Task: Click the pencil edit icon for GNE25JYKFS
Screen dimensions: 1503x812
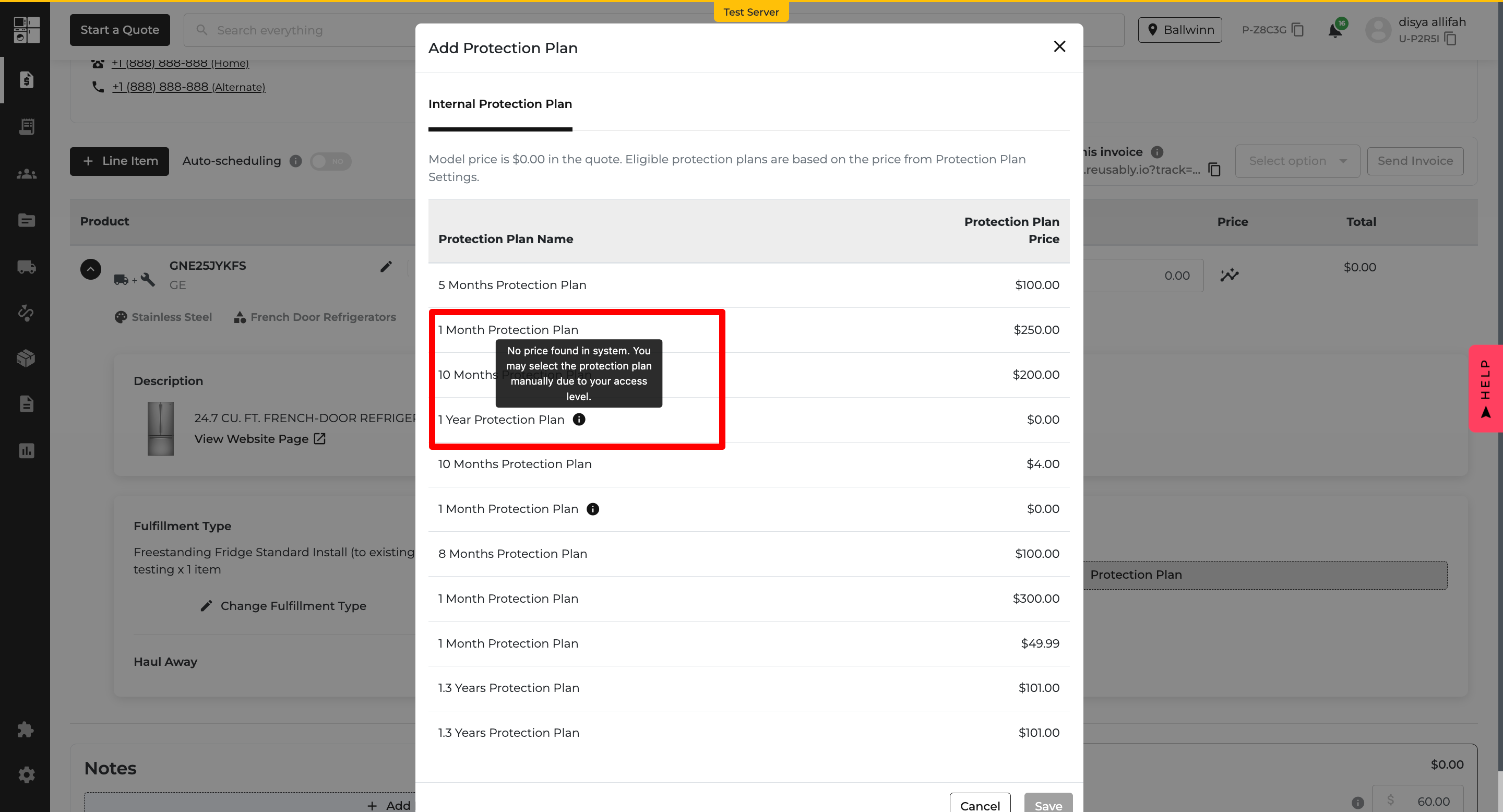Action: 386,266
